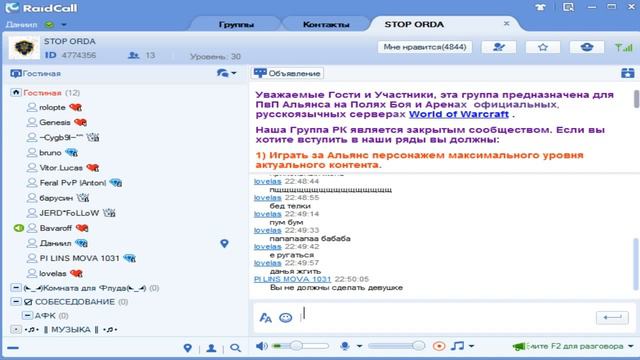Viewport: 640px width, 360px height.
Task: Collapse the Гостиная room home icon
Action: (x=16, y=93)
